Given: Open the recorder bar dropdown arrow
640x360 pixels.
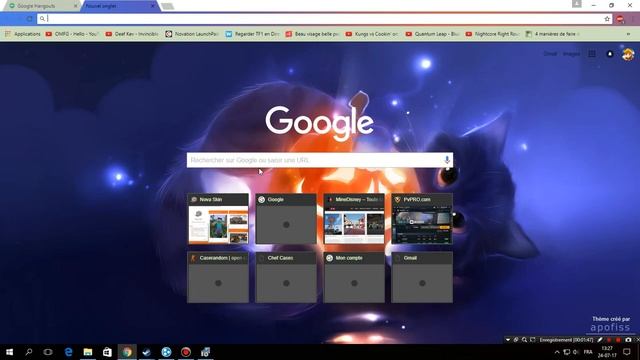Looking at the screenshot, I should coord(508,340).
